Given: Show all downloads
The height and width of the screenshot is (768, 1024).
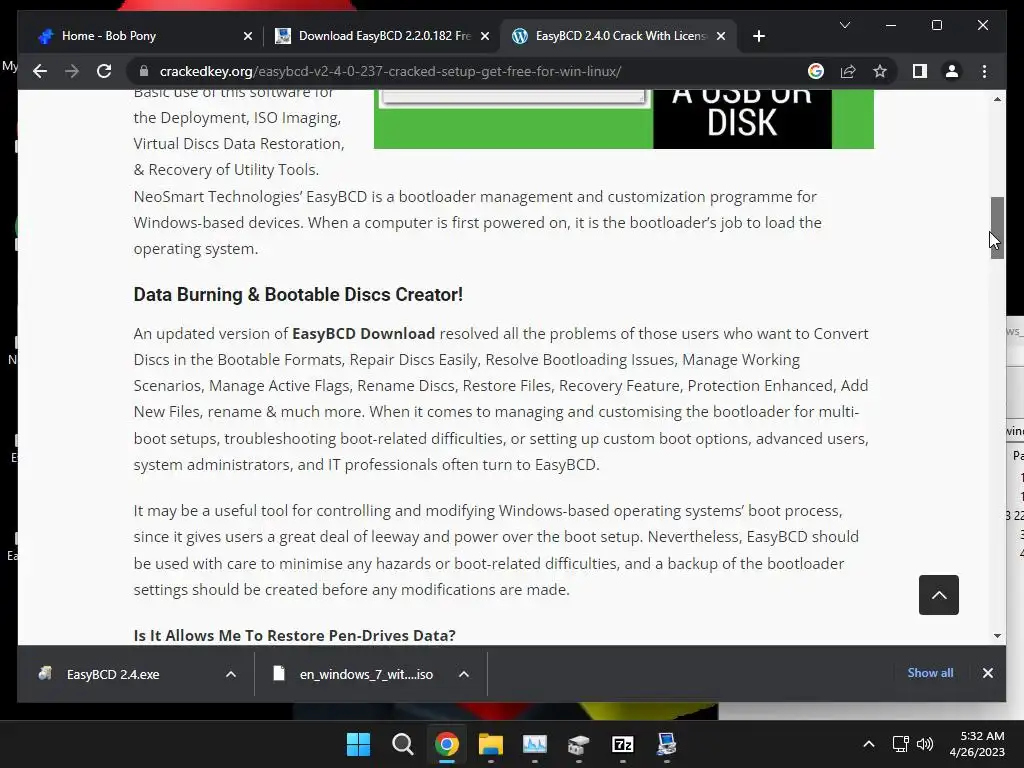Looking at the screenshot, I should 930,673.
